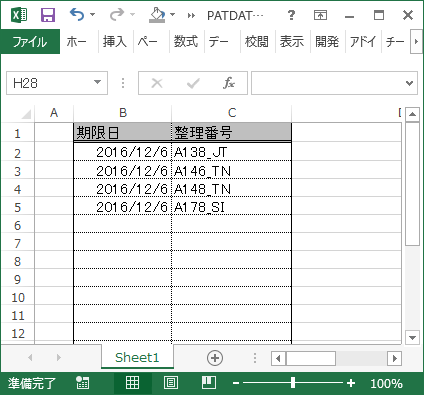The width and height of the screenshot is (424, 395).
Task: Open the Name Box dropdown arrow
Action: coord(97,82)
